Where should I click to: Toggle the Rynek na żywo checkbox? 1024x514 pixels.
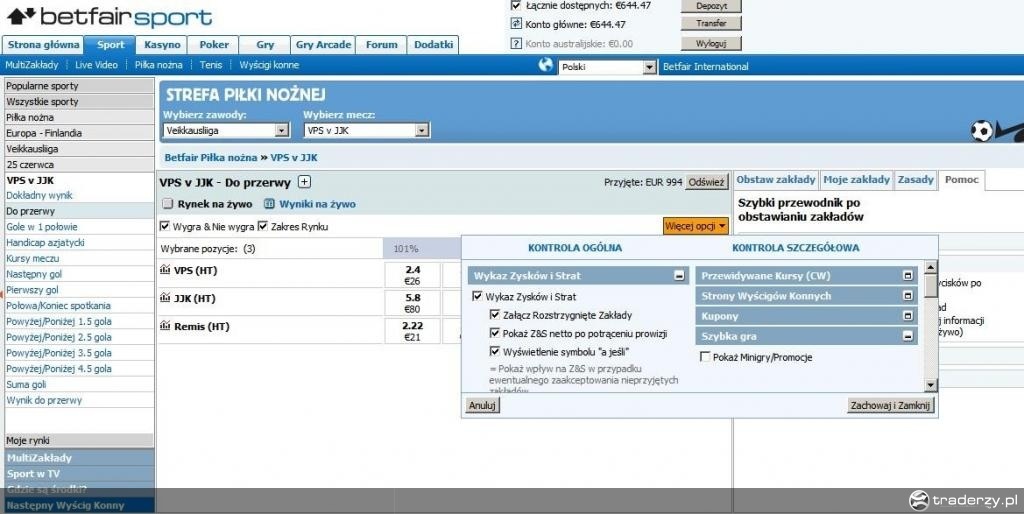(x=168, y=204)
